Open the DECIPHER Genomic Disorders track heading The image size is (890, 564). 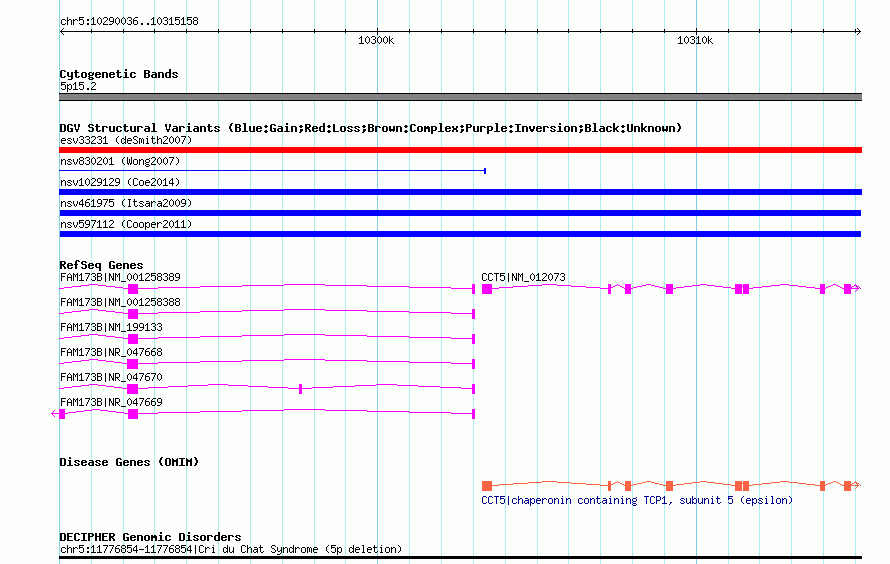tap(150, 537)
